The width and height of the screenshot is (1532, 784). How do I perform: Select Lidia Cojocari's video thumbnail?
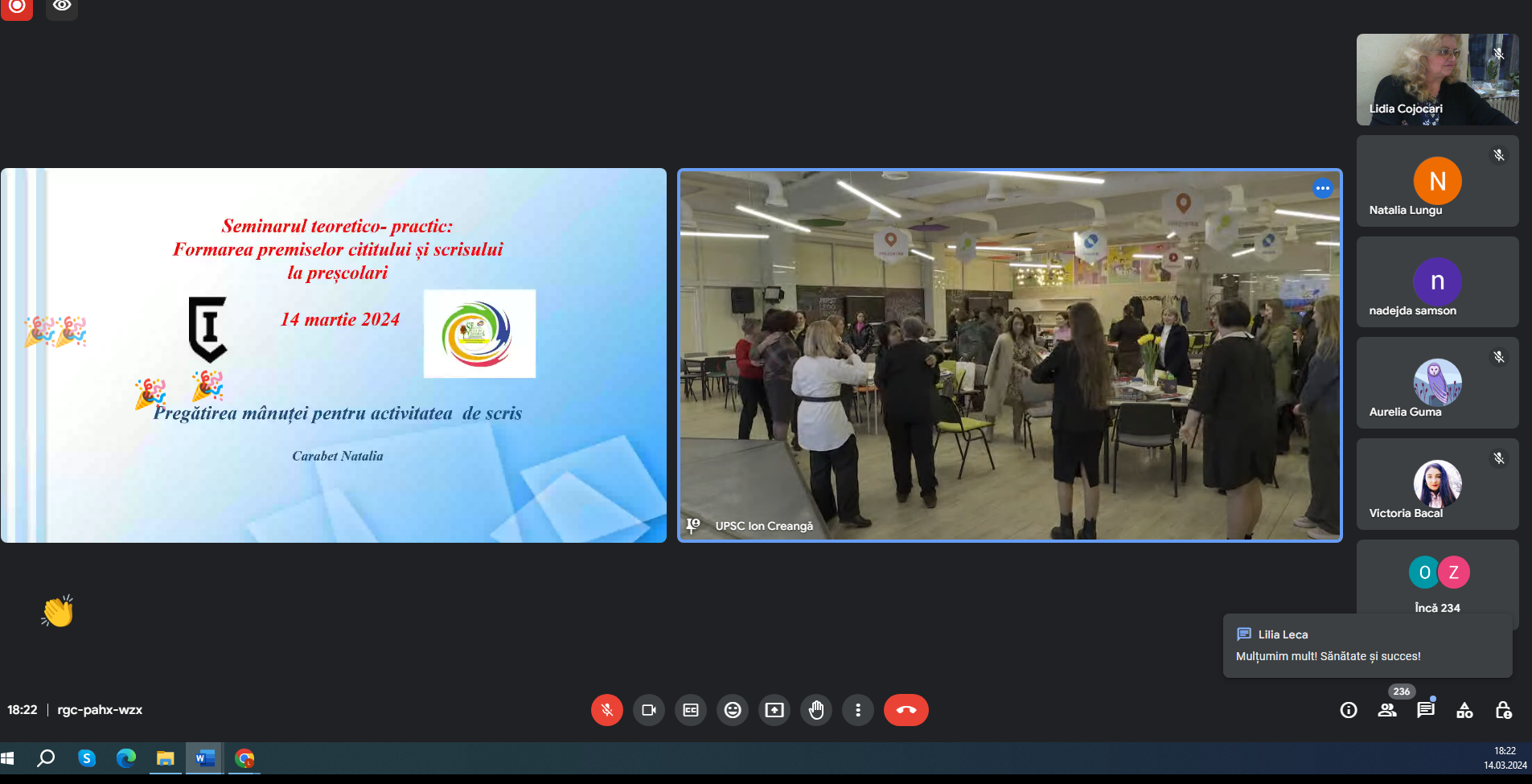coord(1437,79)
